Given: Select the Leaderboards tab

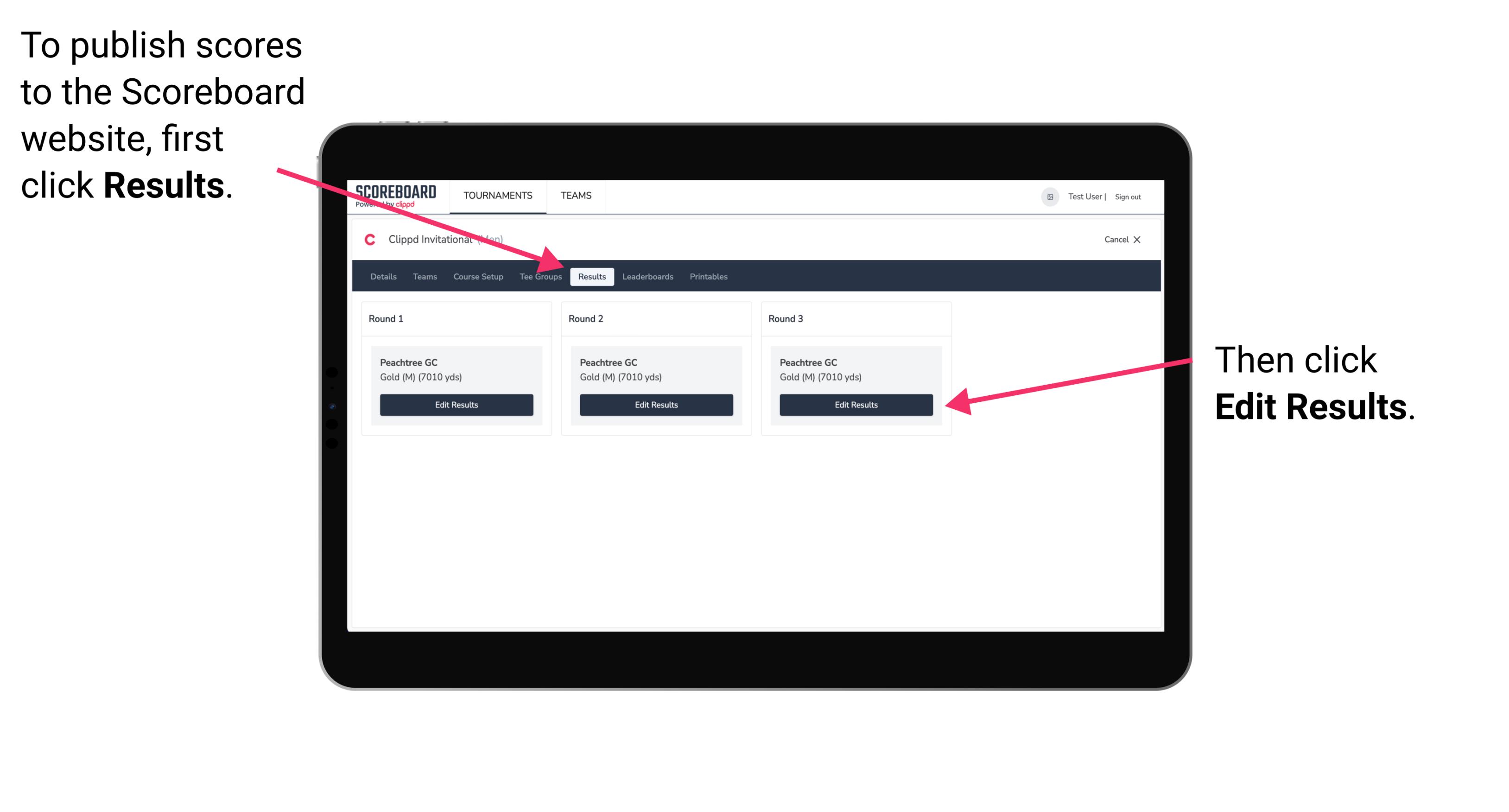Looking at the screenshot, I should (x=648, y=276).
